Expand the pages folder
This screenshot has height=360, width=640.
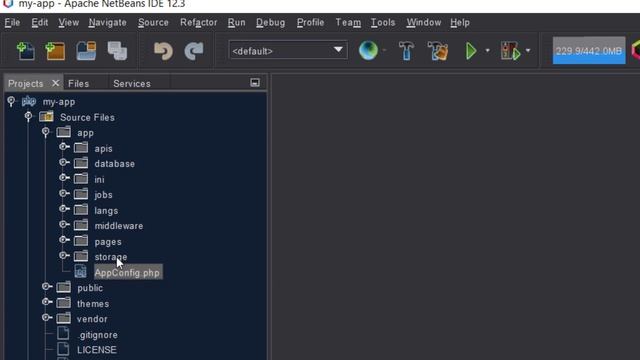(64, 240)
